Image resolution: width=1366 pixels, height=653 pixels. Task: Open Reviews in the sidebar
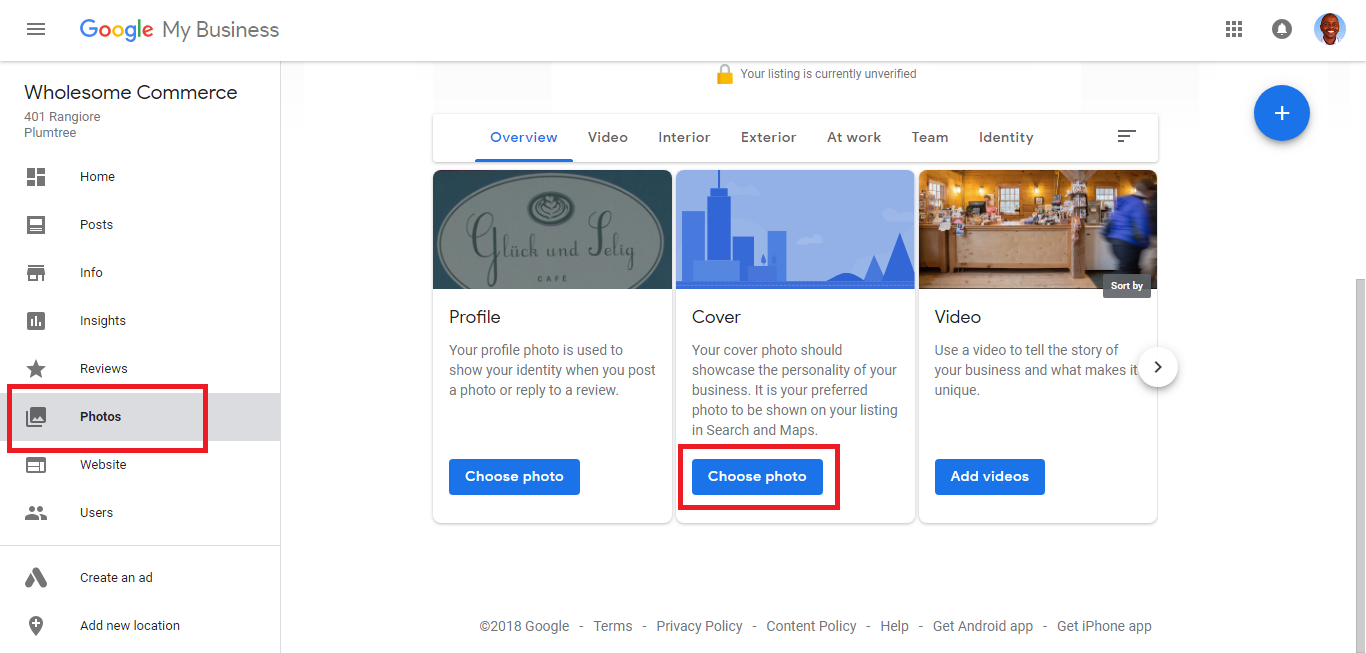point(140,369)
